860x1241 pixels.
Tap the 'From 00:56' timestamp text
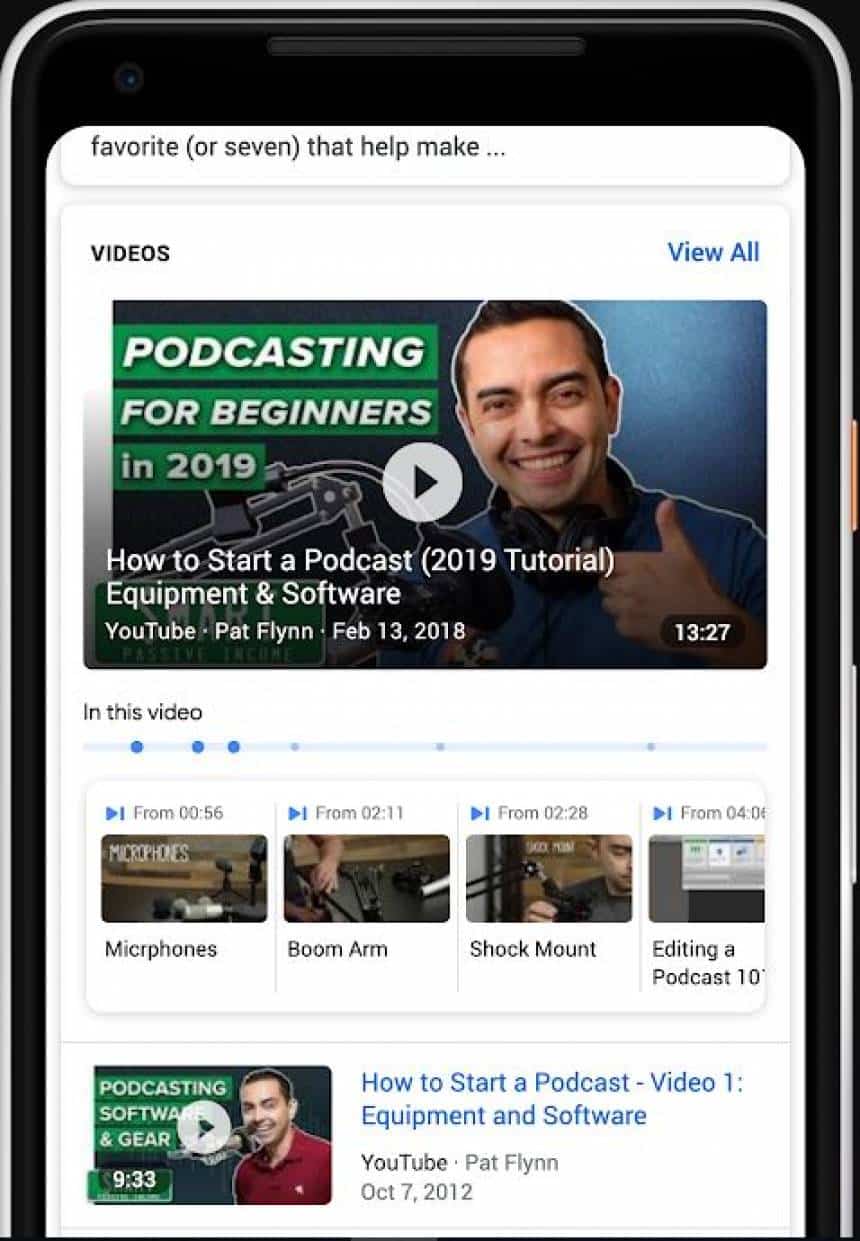(x=178, y=813)
